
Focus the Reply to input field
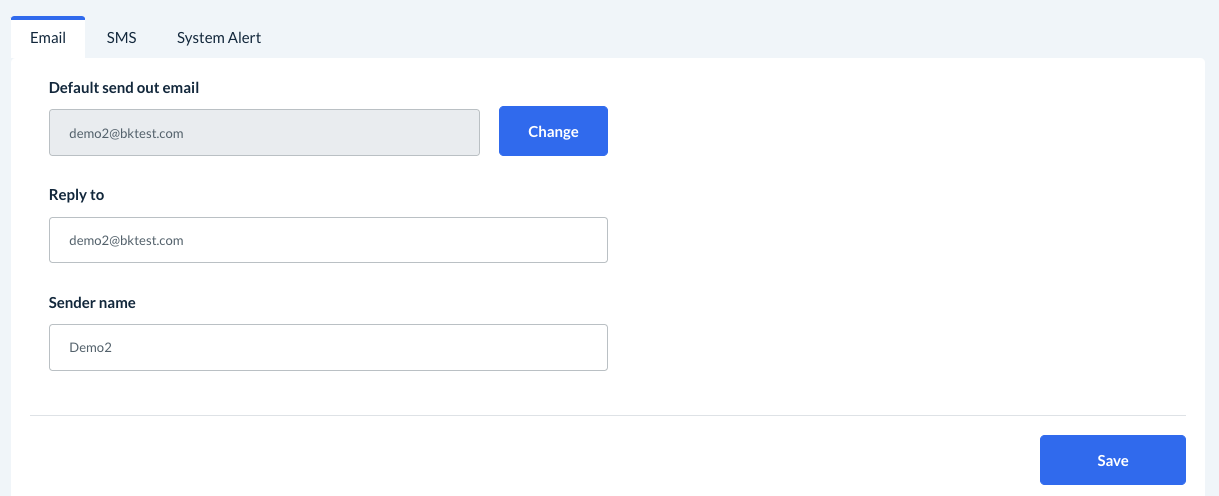(328, 240)
